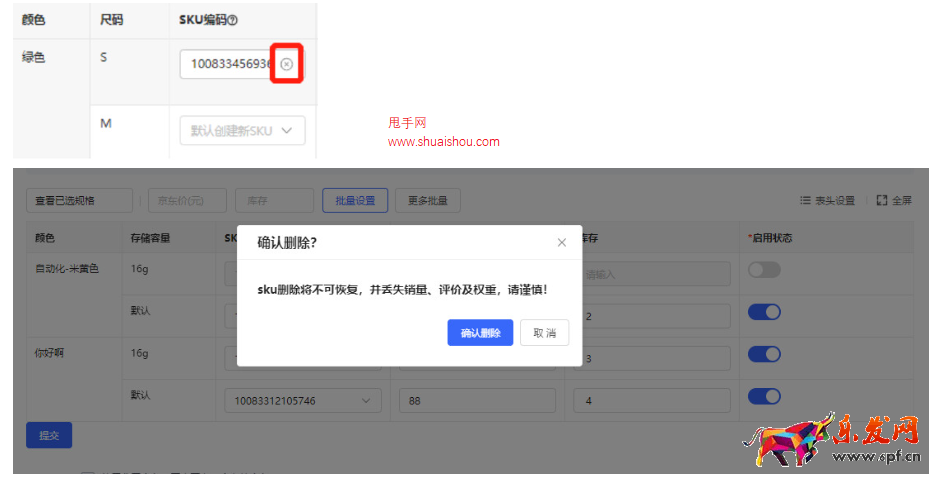Viewport: 931px width, 477px height.
Task: Click the 颜色 column header in the top table
Action: pyautogui.click(x=33, y=20)
